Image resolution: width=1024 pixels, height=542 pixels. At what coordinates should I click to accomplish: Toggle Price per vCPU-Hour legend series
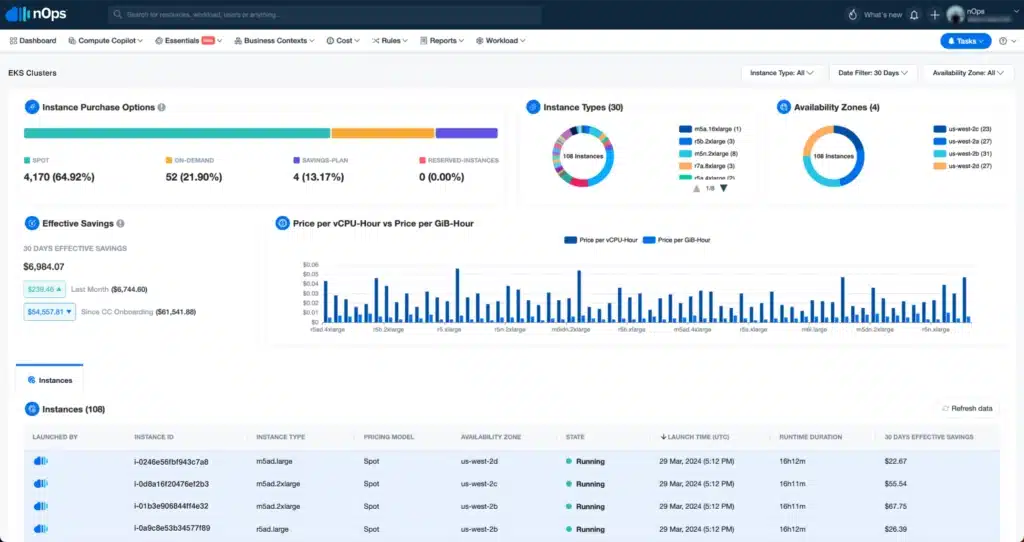601,240
